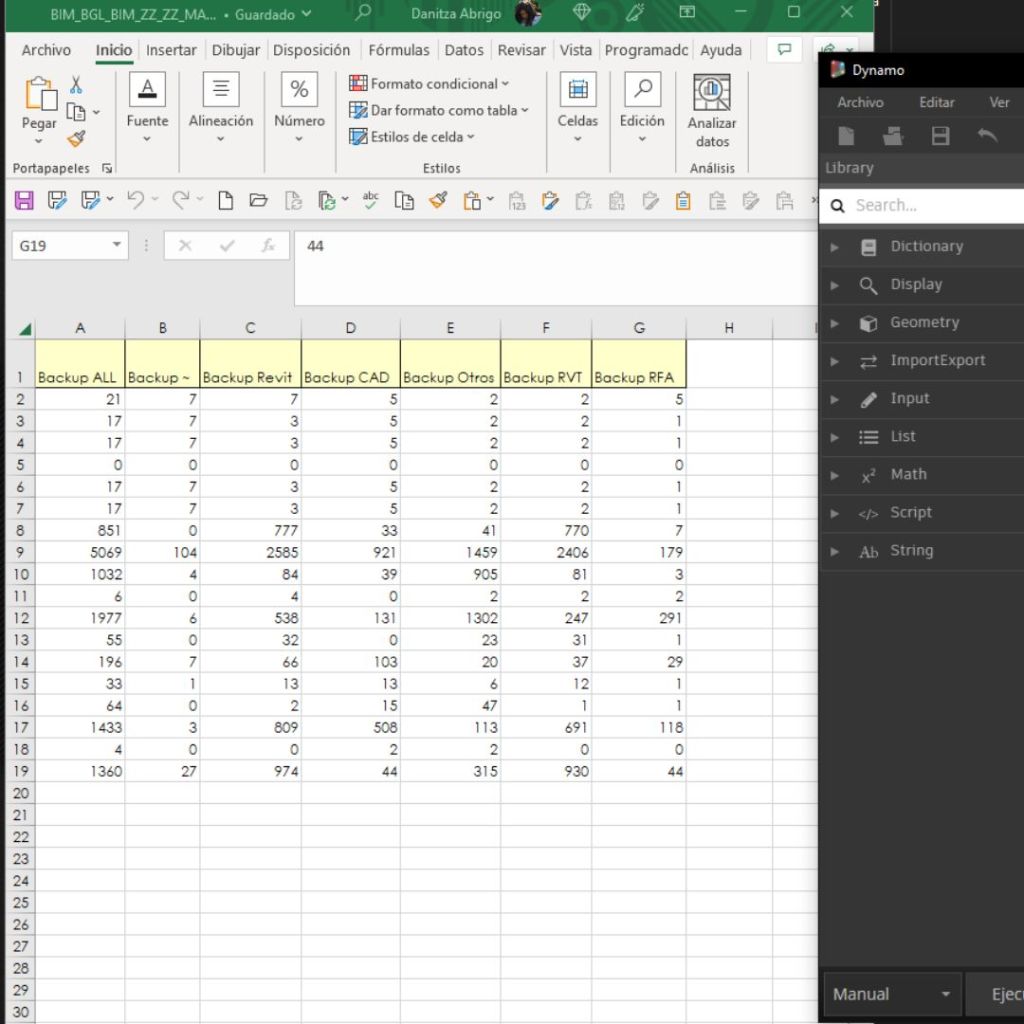Open the Analizar datos tool
The height and width of the screenshot is (1024, 1024).
(711, 112)
